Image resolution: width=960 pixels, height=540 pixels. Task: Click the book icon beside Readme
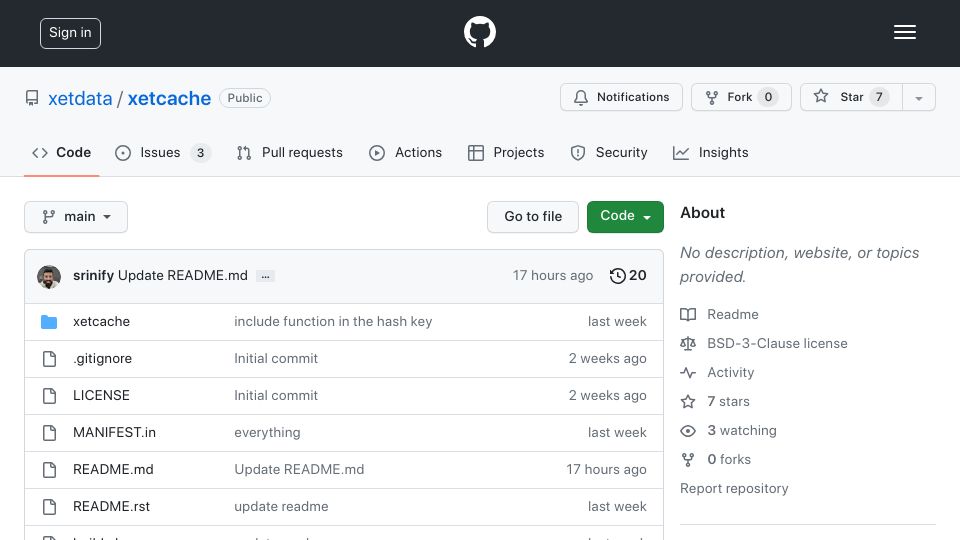[688, 315]
